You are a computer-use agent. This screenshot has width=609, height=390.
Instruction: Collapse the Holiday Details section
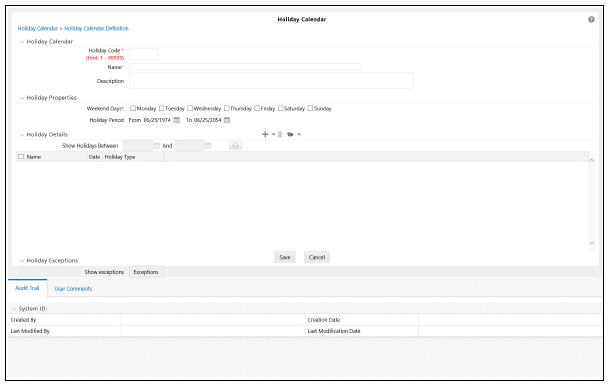click(x=22, y=135)
